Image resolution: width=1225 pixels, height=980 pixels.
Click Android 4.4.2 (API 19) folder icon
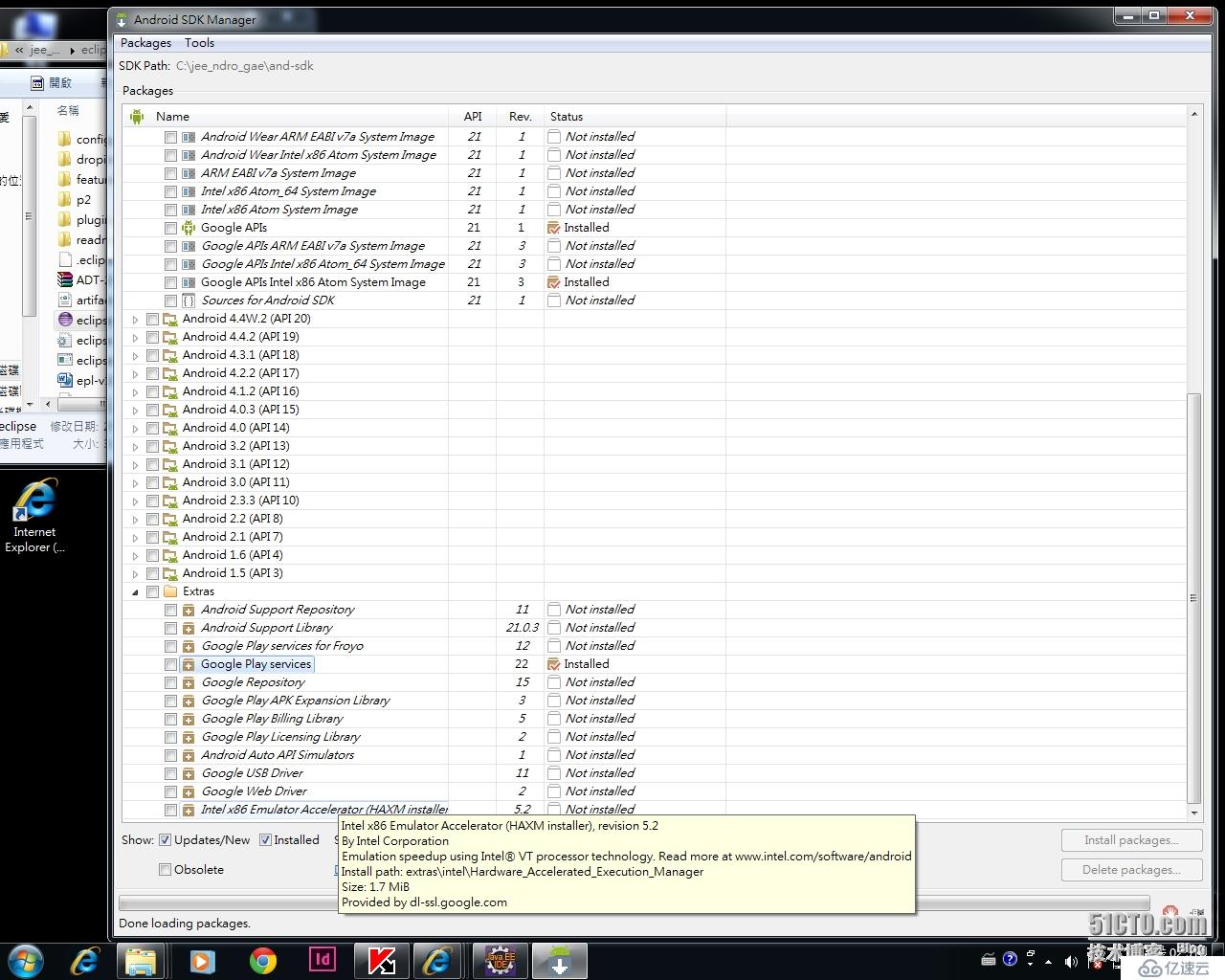click(x=170, y=337)
